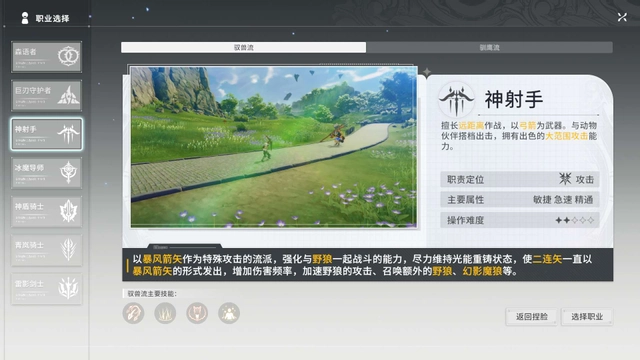Open the first arrow skill icon
This screenshot has width=640, height=360.
(x=133, y=313)
